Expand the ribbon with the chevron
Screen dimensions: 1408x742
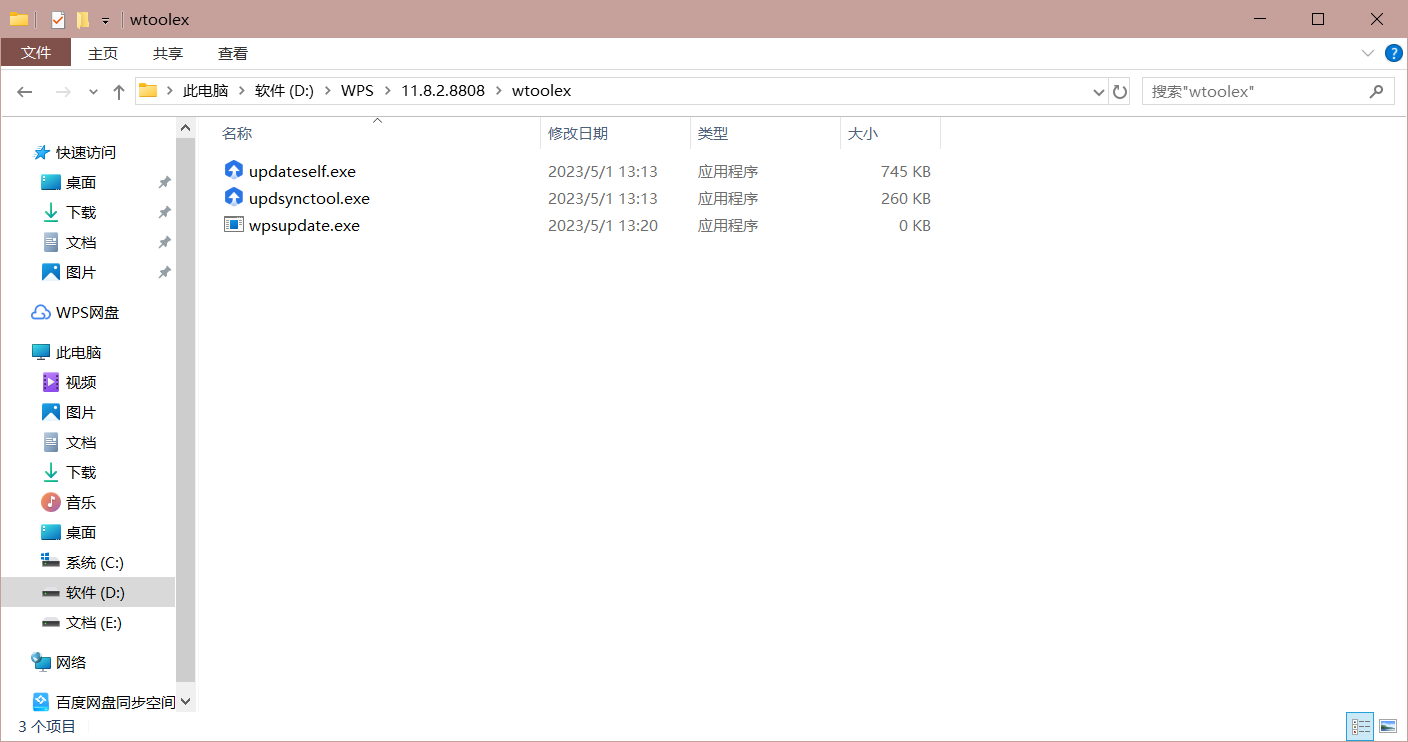(x=1368, y=53)
